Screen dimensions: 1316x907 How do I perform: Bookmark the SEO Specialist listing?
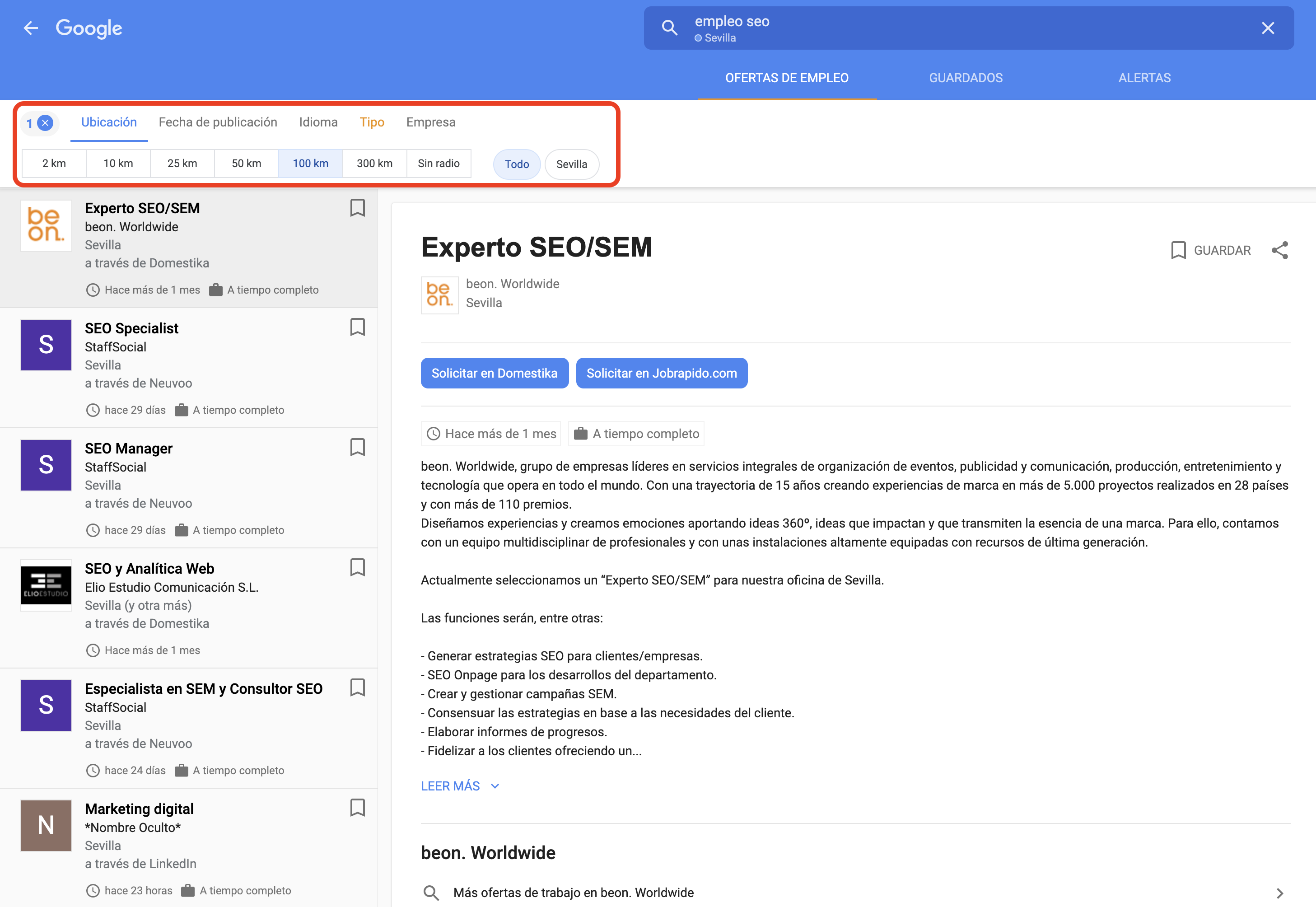point(357,327)
